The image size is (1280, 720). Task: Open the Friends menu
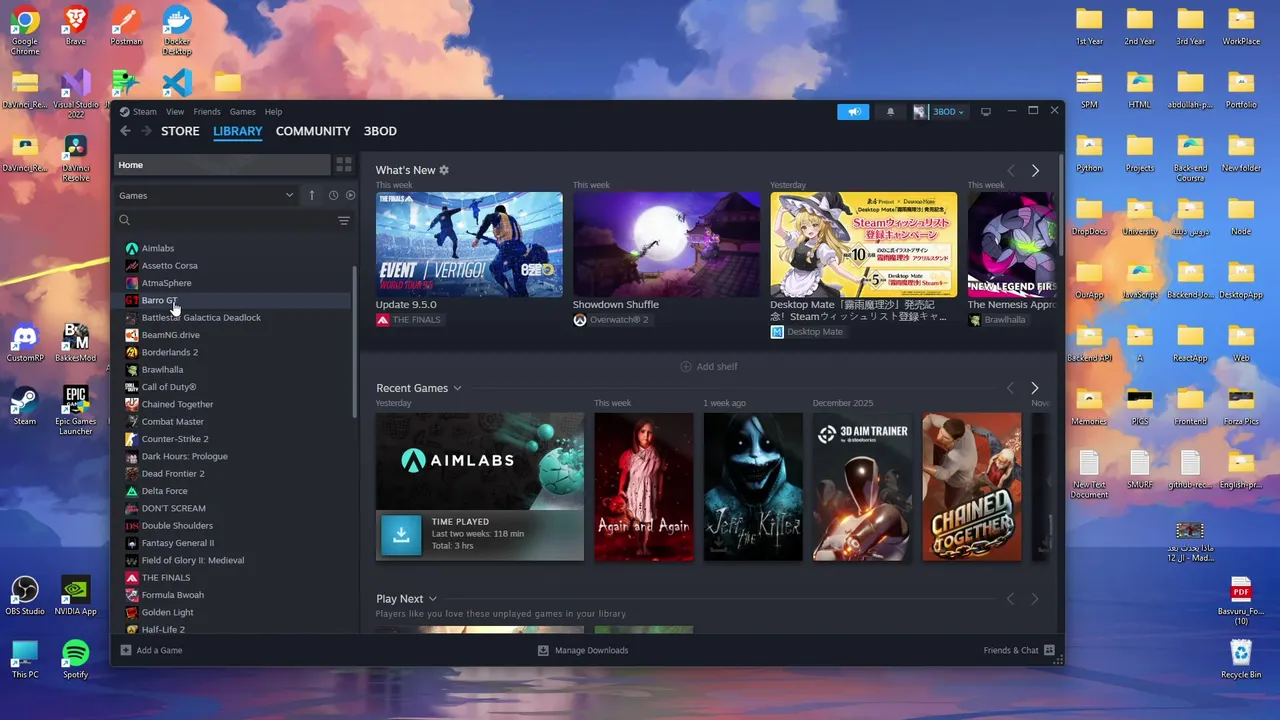[207, 112]
